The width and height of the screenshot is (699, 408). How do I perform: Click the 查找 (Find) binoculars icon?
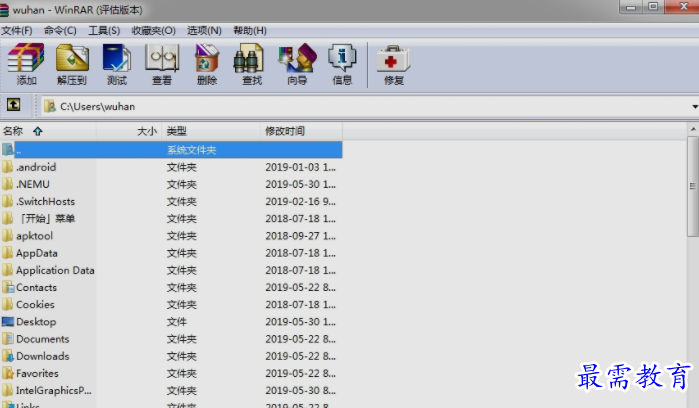[248, 58]
